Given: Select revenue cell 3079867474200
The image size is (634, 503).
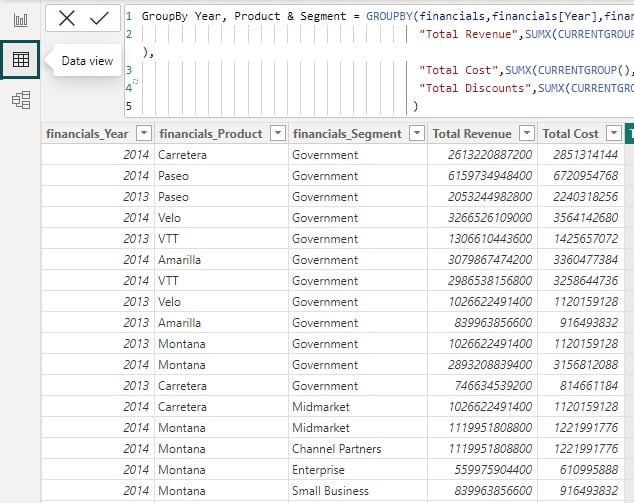Looking at the screenshot, I should tap(482, 260).
